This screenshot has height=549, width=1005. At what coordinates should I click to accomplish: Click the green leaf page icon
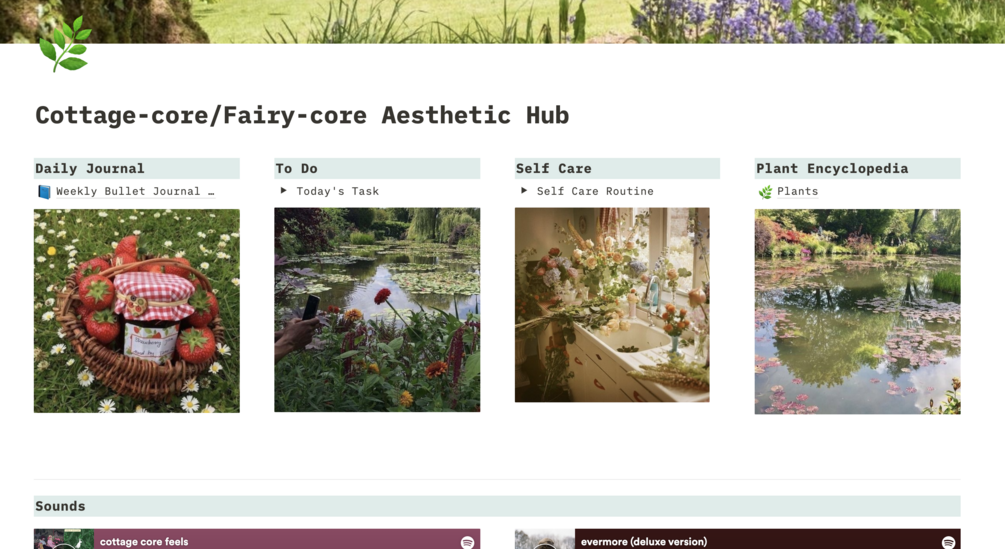point(63,44)
